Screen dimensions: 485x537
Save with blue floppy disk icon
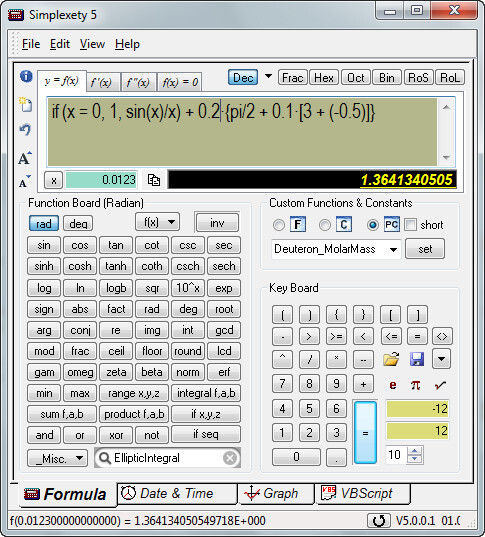(416, 359)
